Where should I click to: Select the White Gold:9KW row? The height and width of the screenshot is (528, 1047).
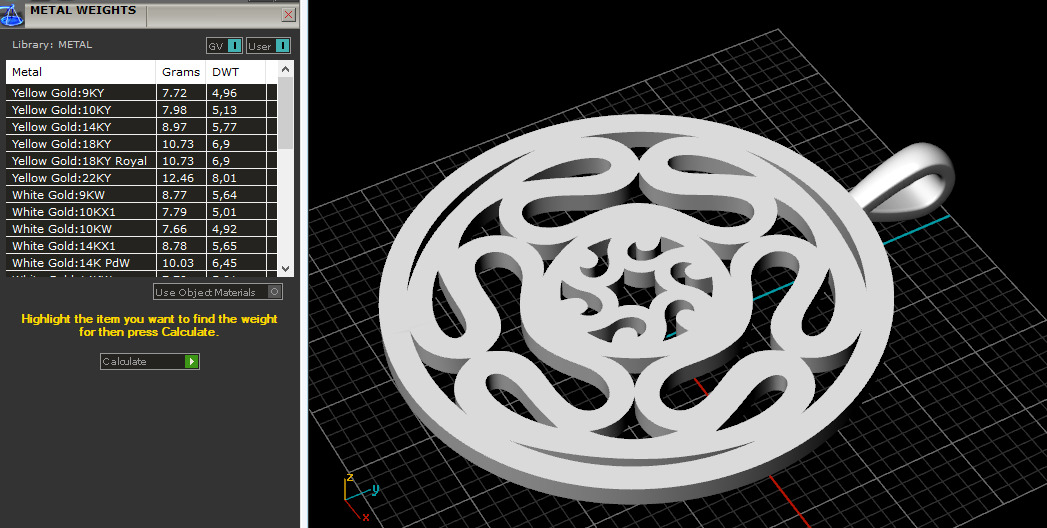click(142, 195)
